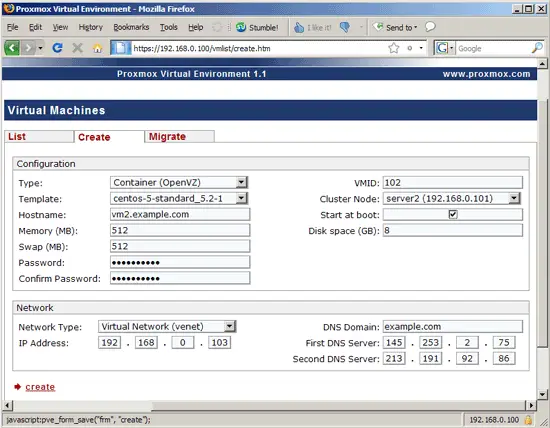Click the Google search magnifier icon
The width and height of the screenshot is (550, 428).
coord(537,48)
